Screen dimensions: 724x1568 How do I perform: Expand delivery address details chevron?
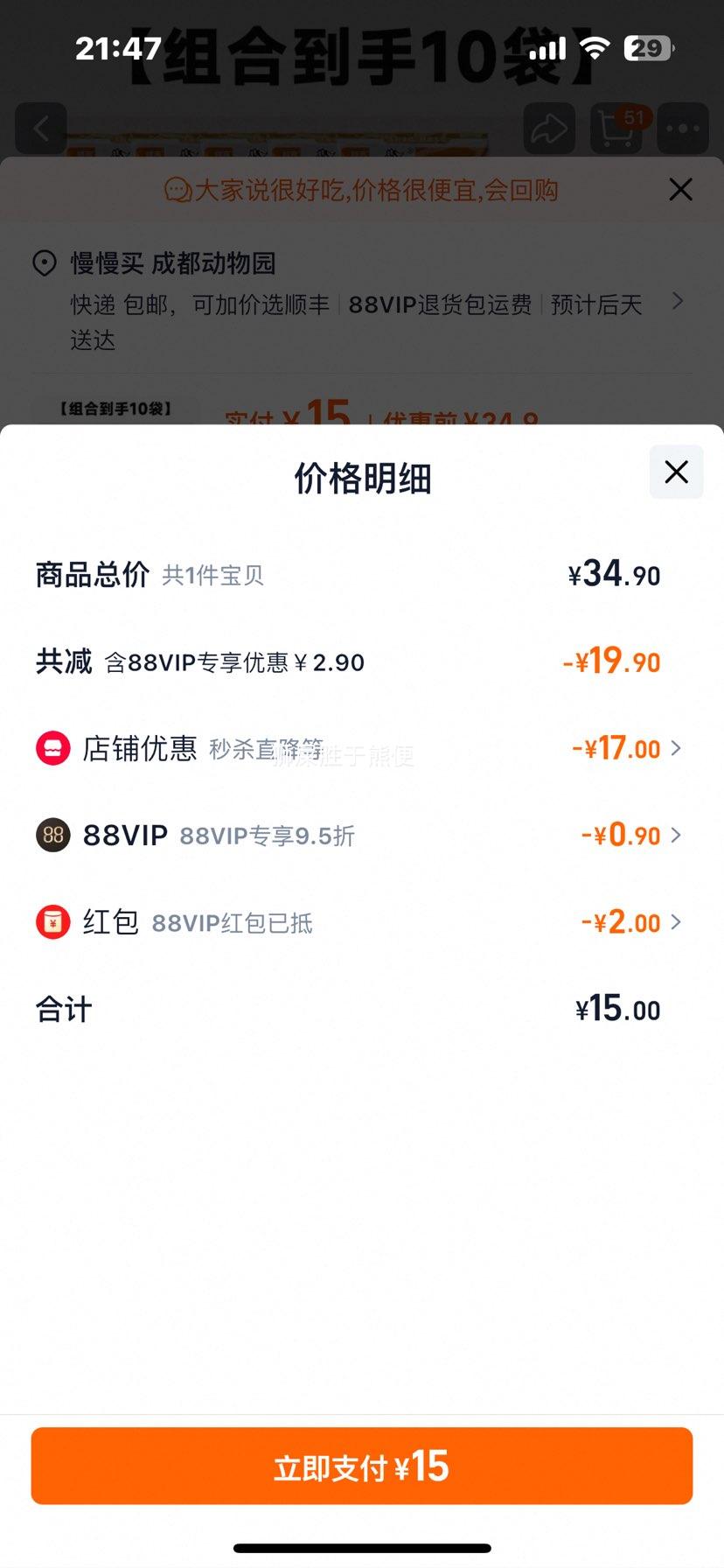677,301
